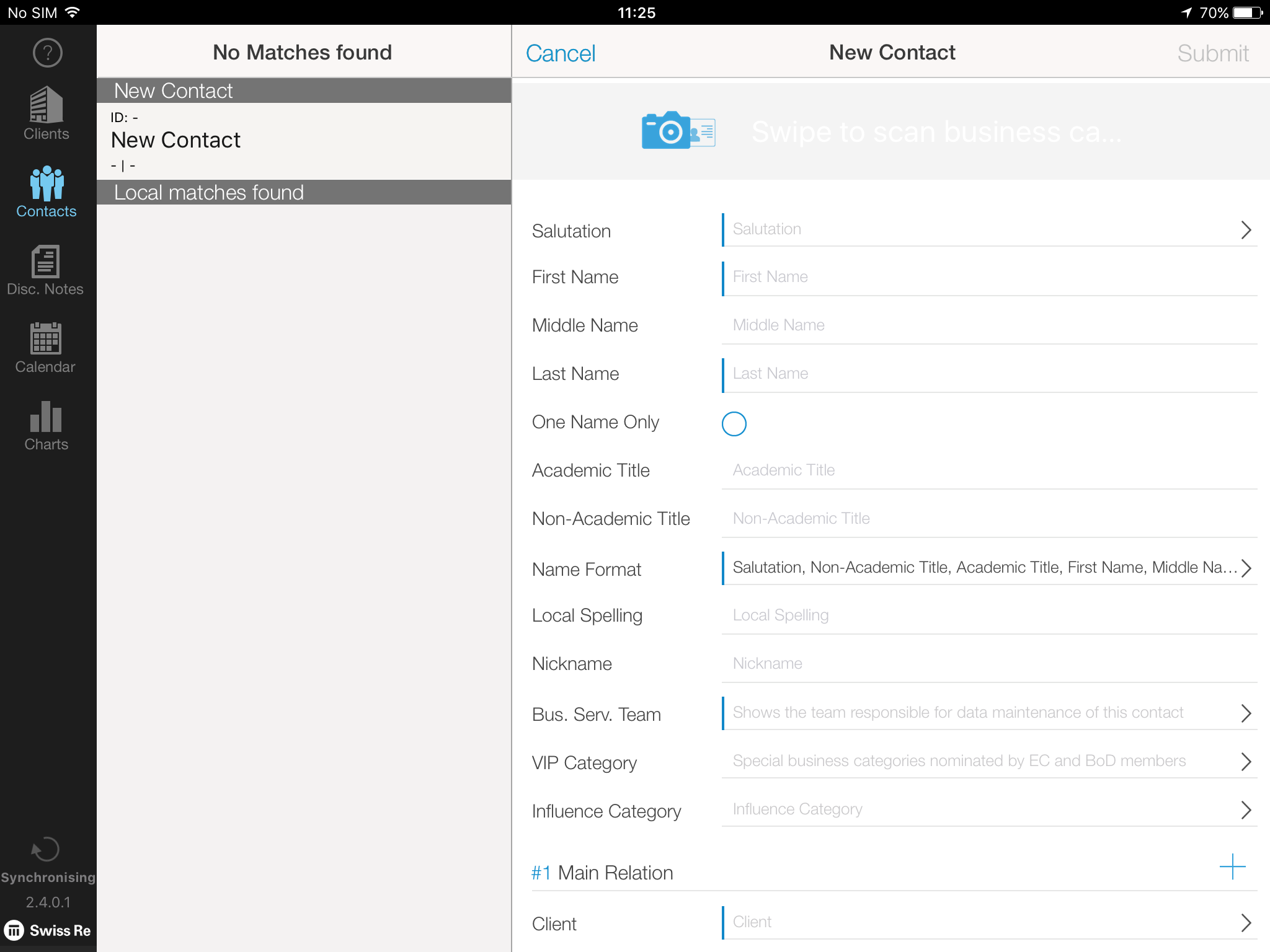Tap the business card camera icon

point(678,130)
